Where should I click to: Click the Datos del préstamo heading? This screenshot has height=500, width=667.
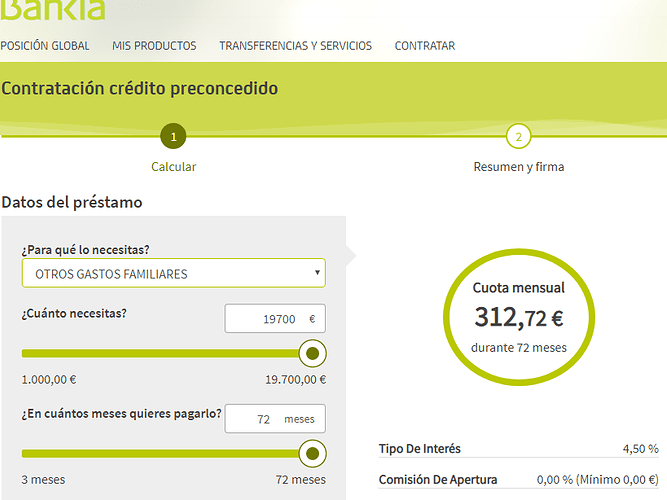pyautogui.click(x=72, y=202)
